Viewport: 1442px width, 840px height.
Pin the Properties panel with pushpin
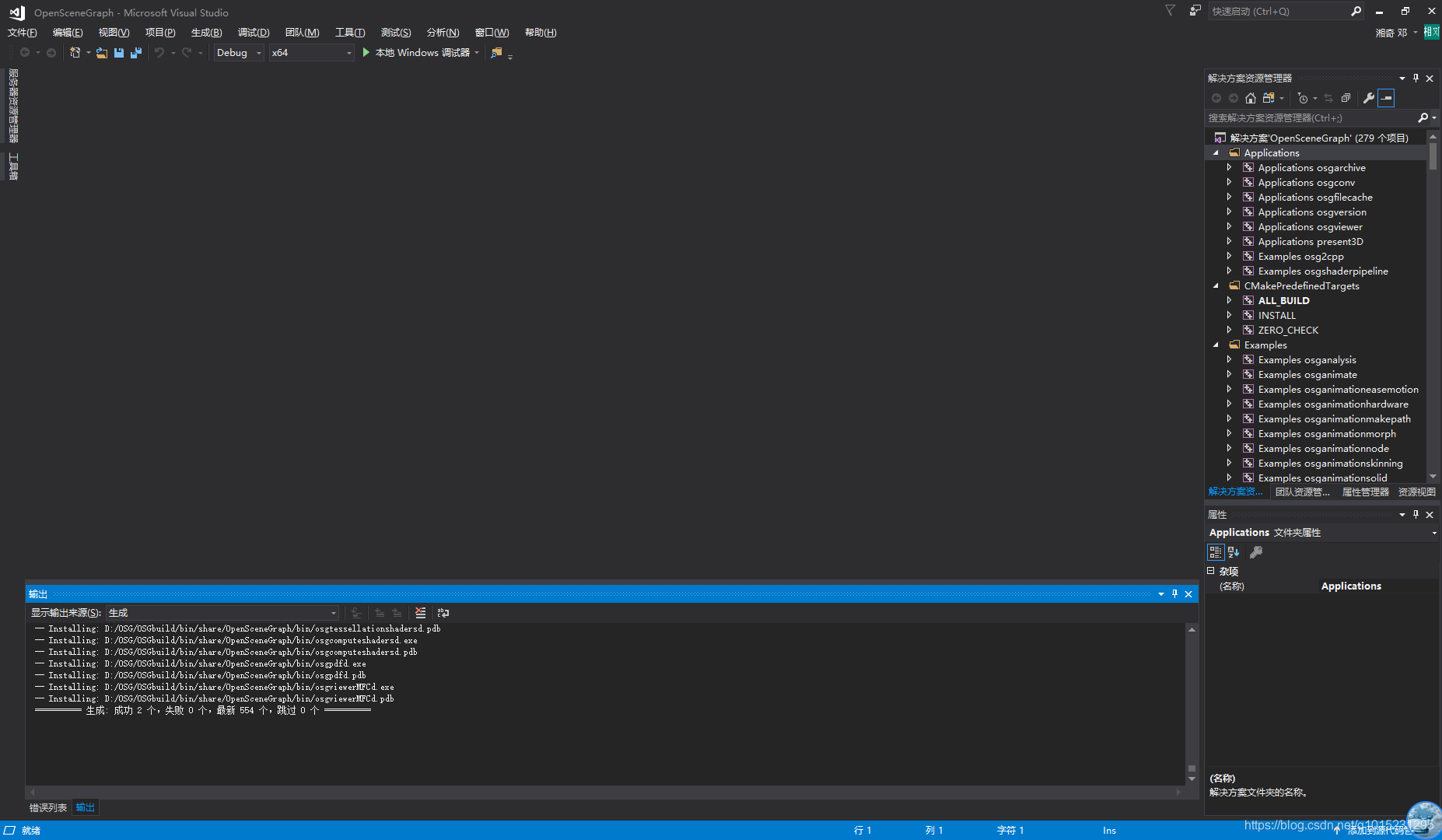coord(1416,515)
